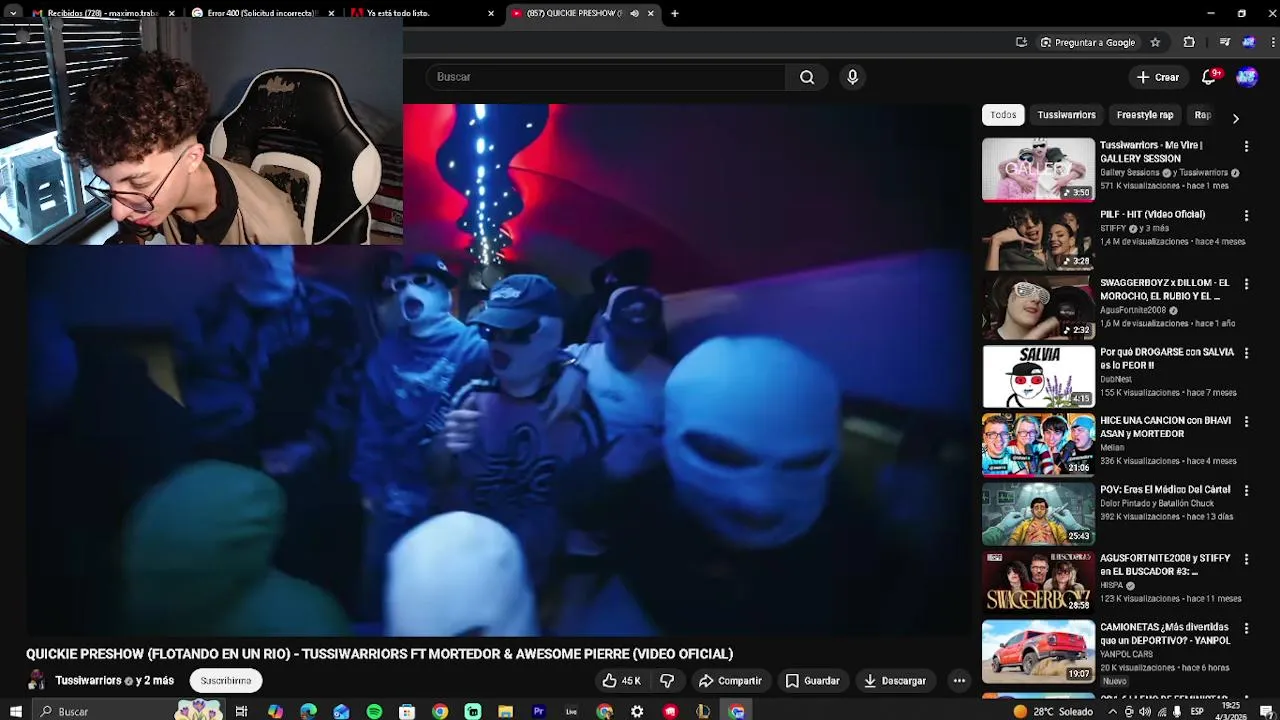The width and height of the screenshot is (1280, 720).
Task: Switch to the Gmail Recibidos tab
Action: point(104,14)
